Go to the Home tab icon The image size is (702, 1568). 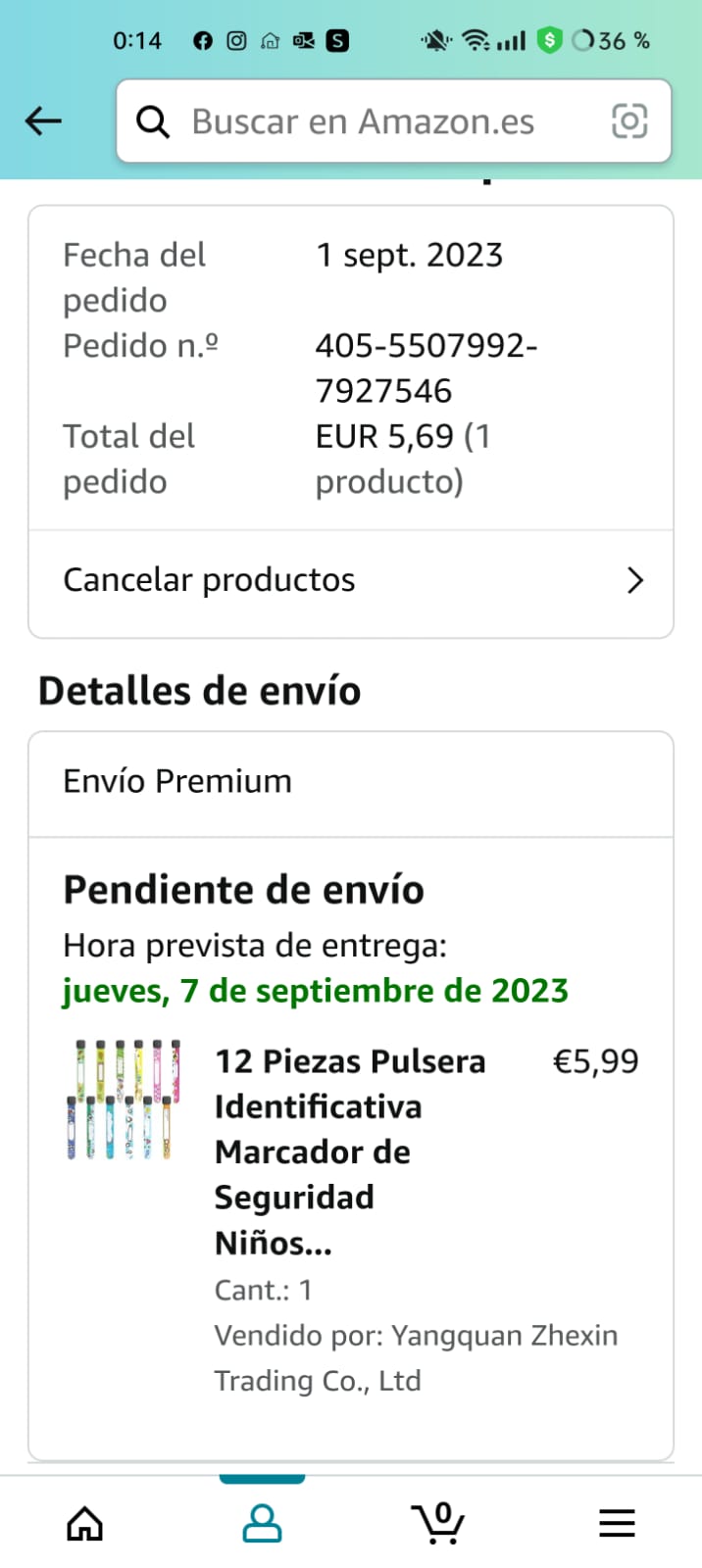[x=85, y=1524]
